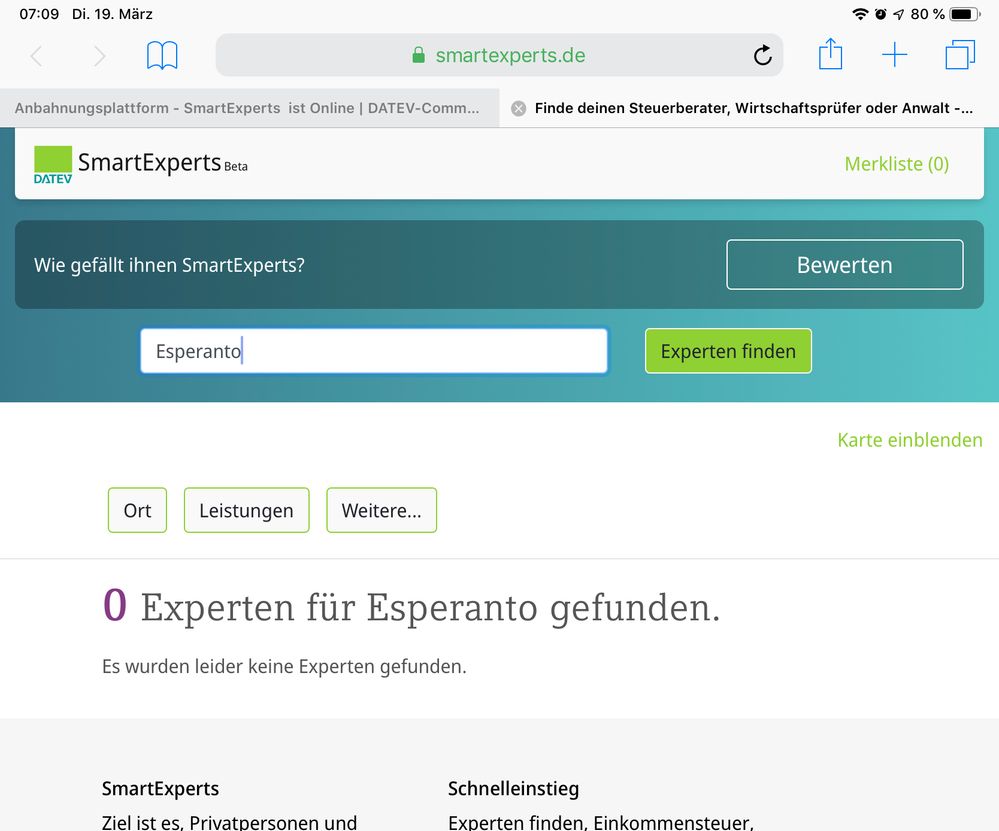Select the 'Finde deinen Steuerberater' tab
The image size is (999, 831).
pyautogui.click(x=749, y=108)
